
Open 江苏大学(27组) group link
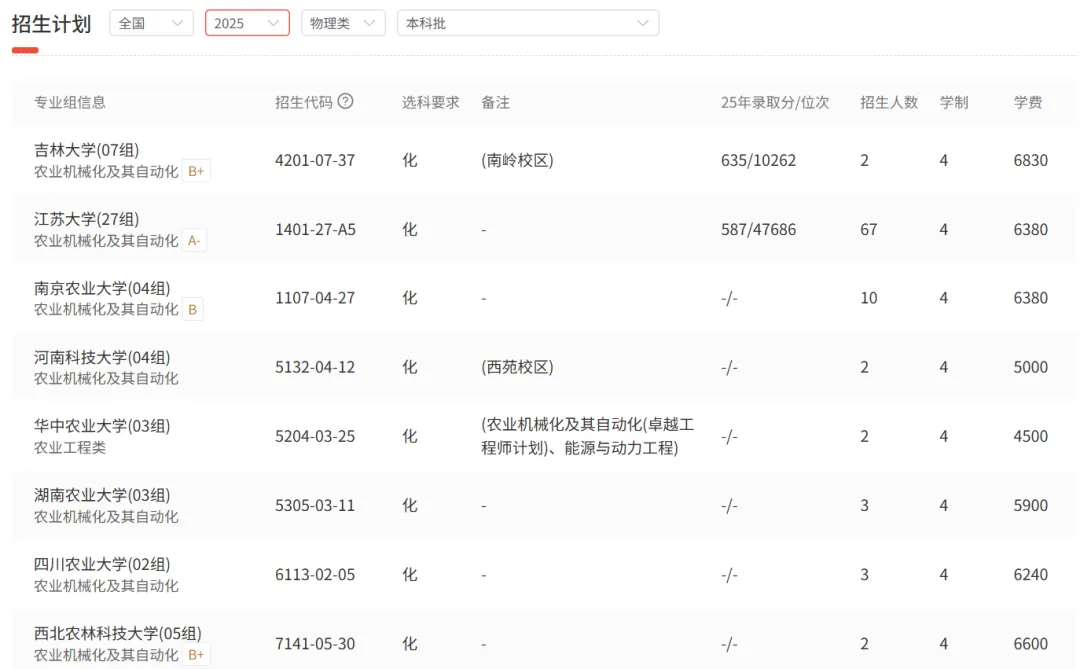(87, 219)
